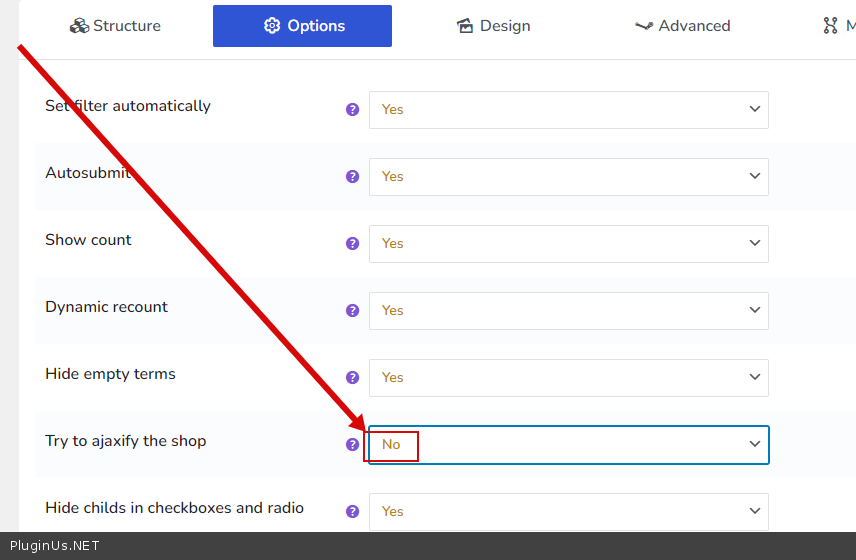
Task: Click help icon for Hide empty terms
Action: tap(352, 378)
